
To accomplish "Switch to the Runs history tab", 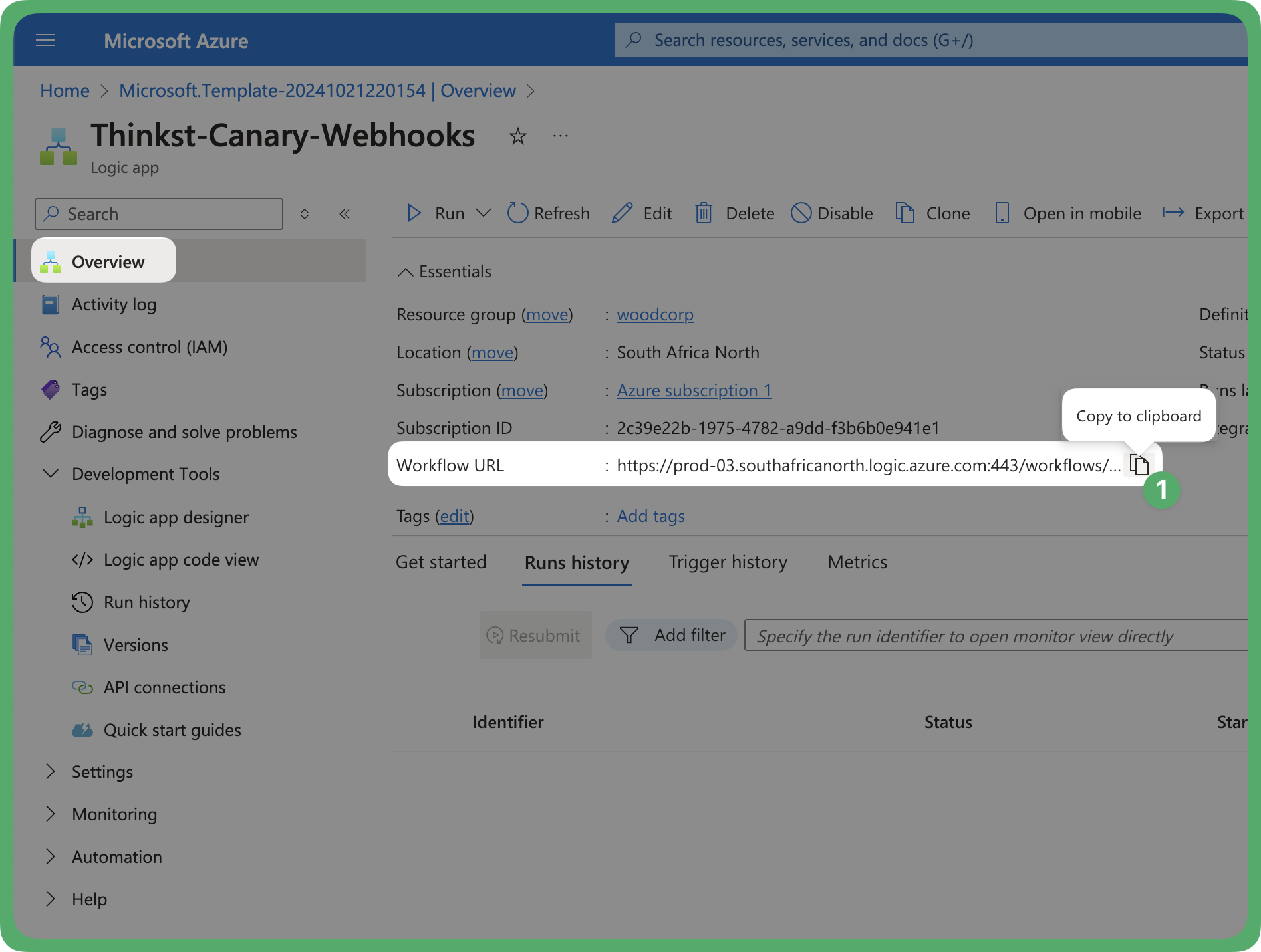I will (x=577, y=563).
